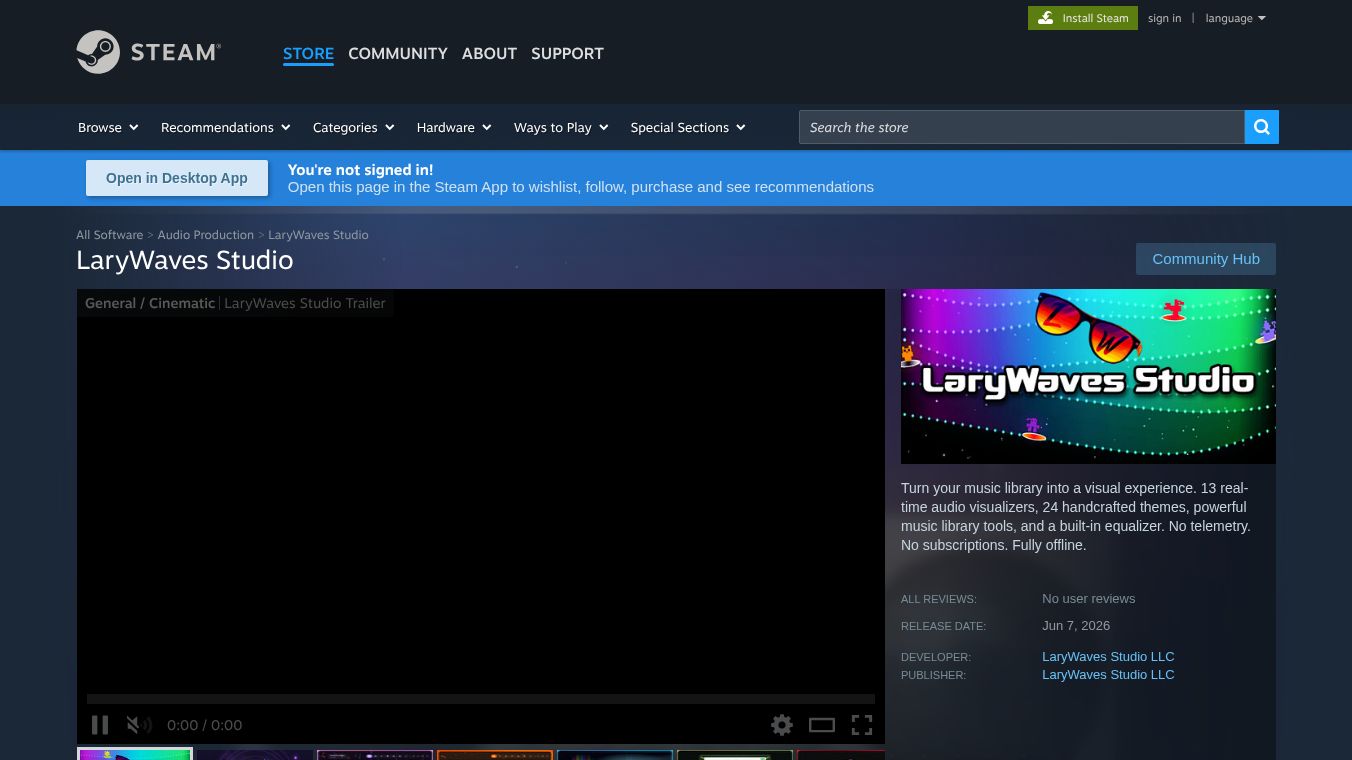Pause the trailer video
Viewport: 1352px width, 760px height.
click(100, 725)
